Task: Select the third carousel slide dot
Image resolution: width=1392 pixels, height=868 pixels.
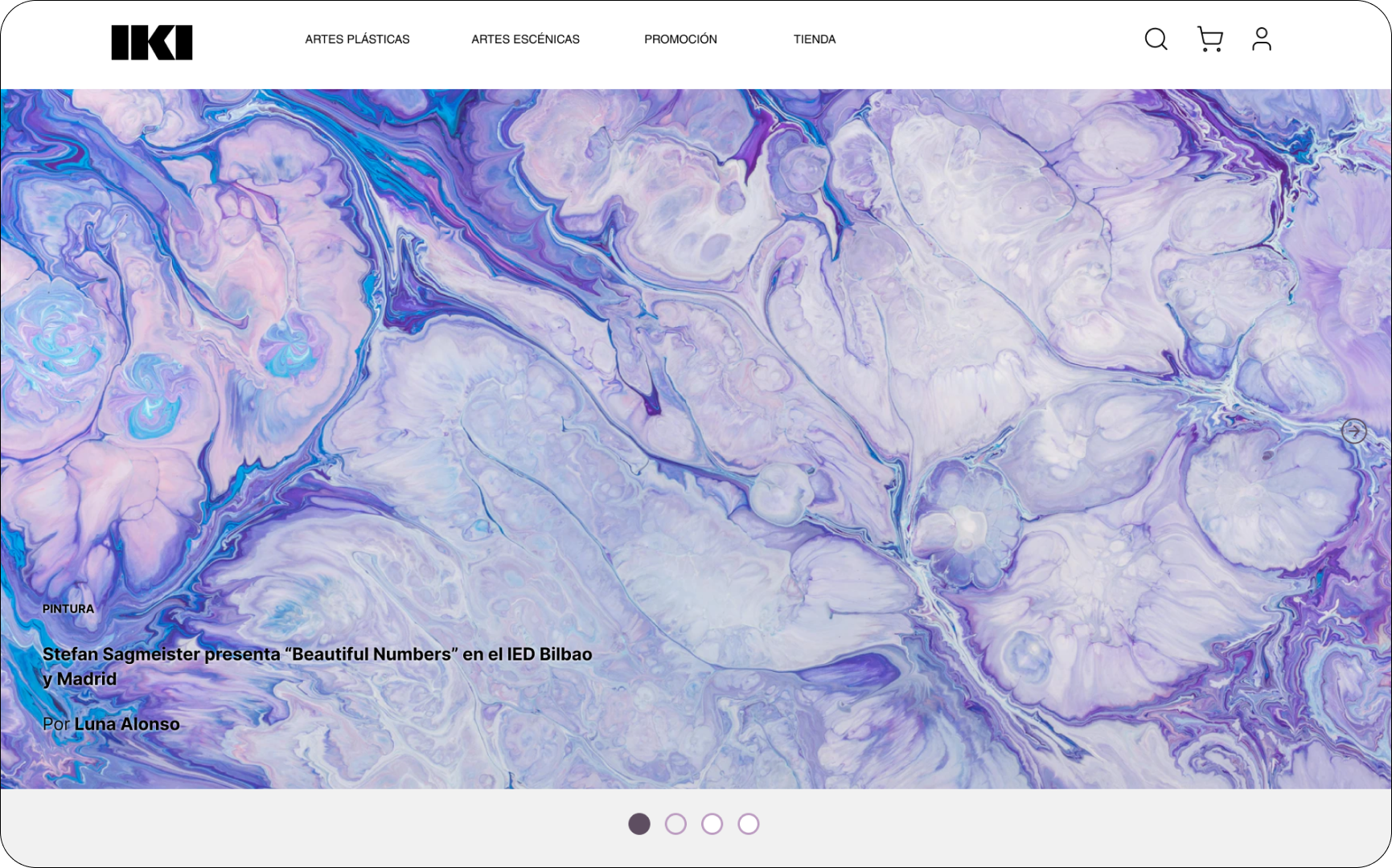Action: click(x=712, y=824)
